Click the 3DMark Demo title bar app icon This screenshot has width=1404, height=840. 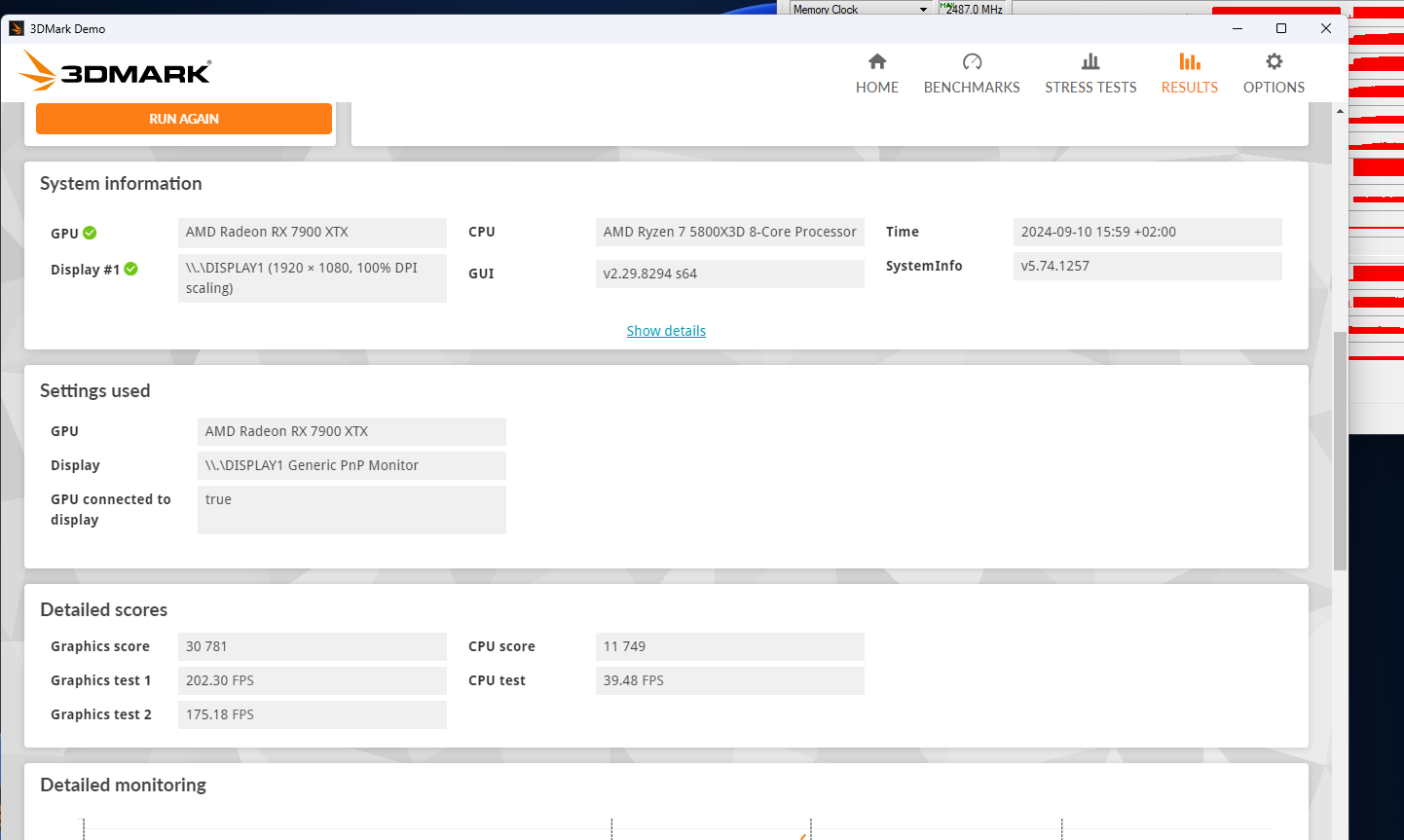[16, 28]
